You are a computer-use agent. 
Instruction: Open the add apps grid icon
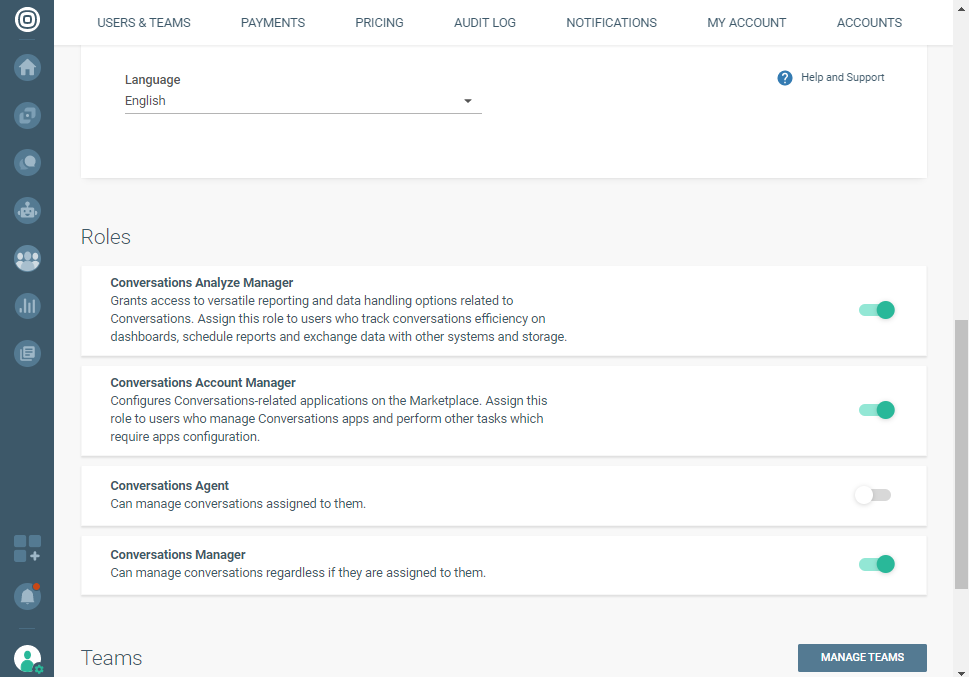pos(27,548)
